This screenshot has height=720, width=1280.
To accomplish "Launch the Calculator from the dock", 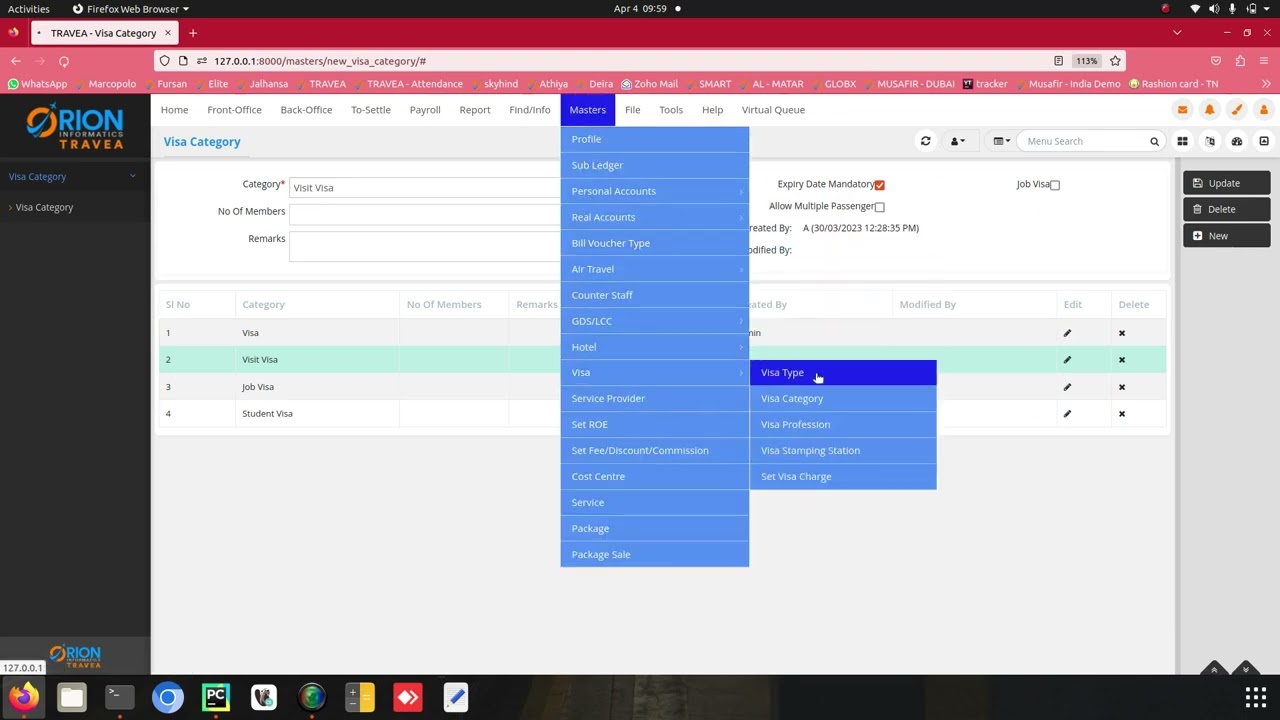I will pyautogui.click(x=360, y=697).
